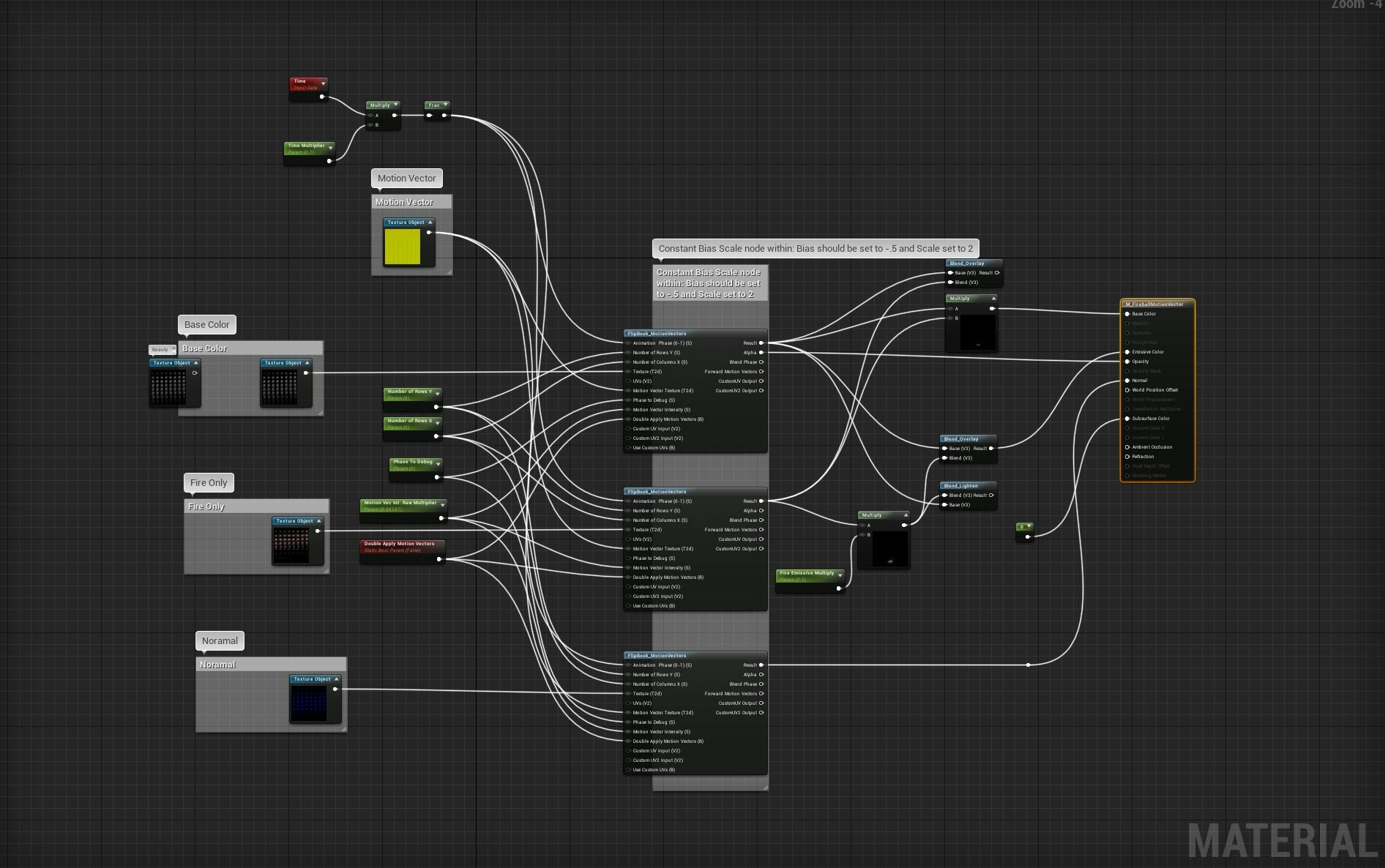Viewport: 1385px width, 868px height.
Task: Click the Constant Bias Scale comment bubble text
Action: [815, 249]
